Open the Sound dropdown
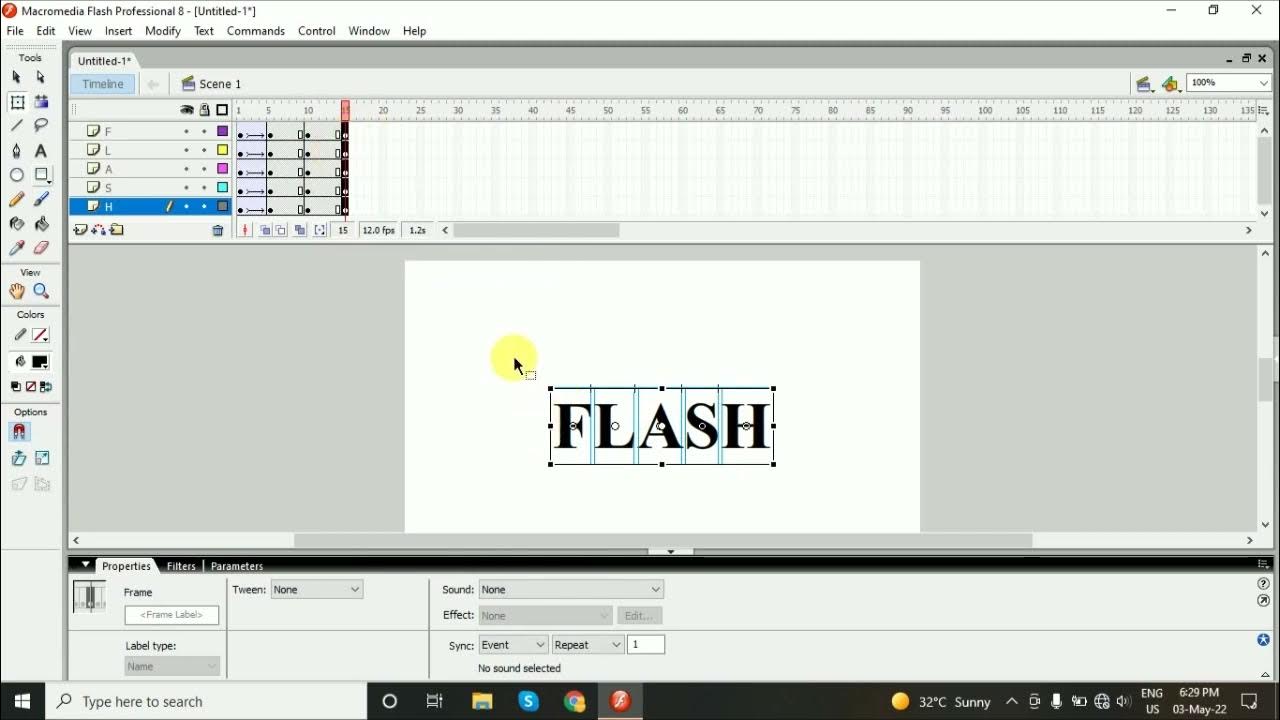Image resolution: width=1280 pixels, height=720 pixels. click(x=571, y=590)
